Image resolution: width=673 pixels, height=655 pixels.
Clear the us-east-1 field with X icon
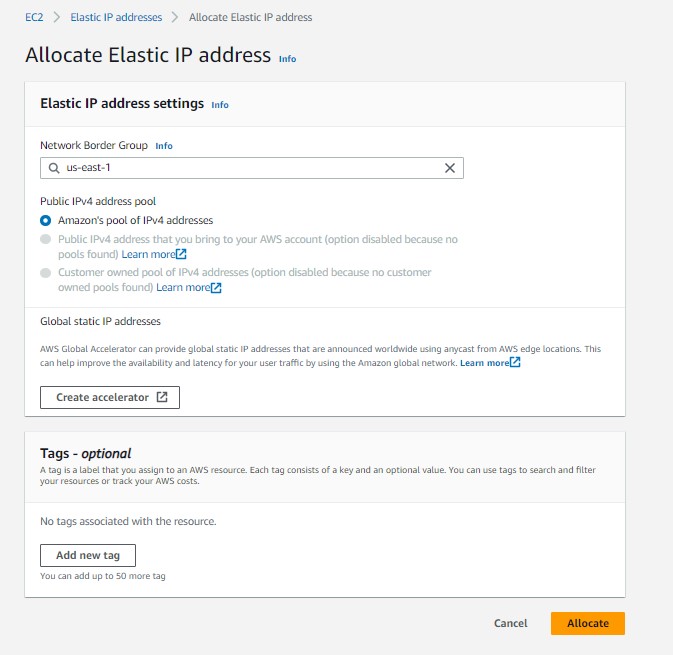pyautogui.click(x=450, y=168)
